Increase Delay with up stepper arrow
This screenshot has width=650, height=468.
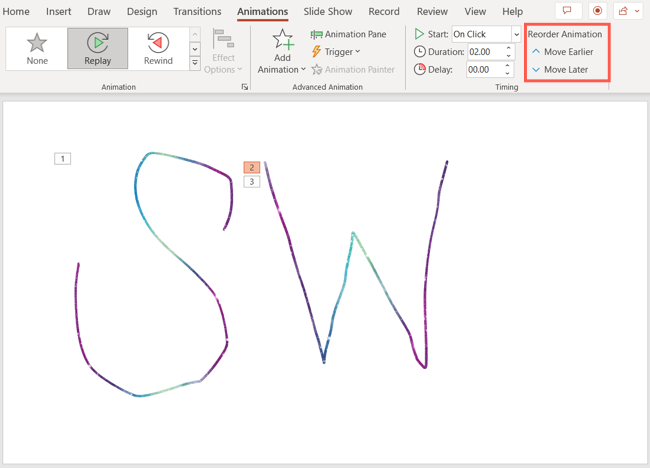point(508,66)
